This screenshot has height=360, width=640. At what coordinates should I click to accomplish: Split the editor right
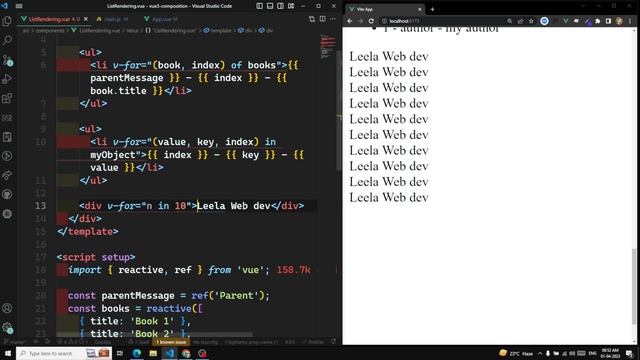322,19
